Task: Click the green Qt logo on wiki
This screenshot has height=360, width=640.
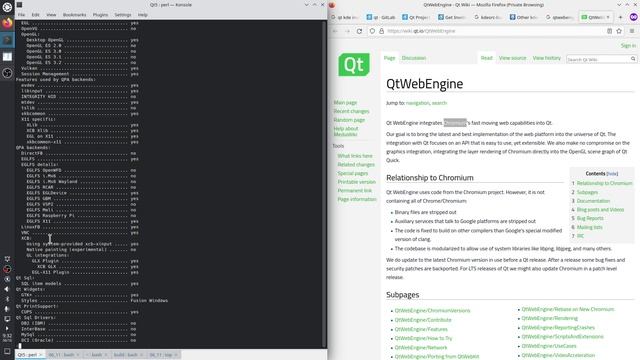Action: coord(354,64)
